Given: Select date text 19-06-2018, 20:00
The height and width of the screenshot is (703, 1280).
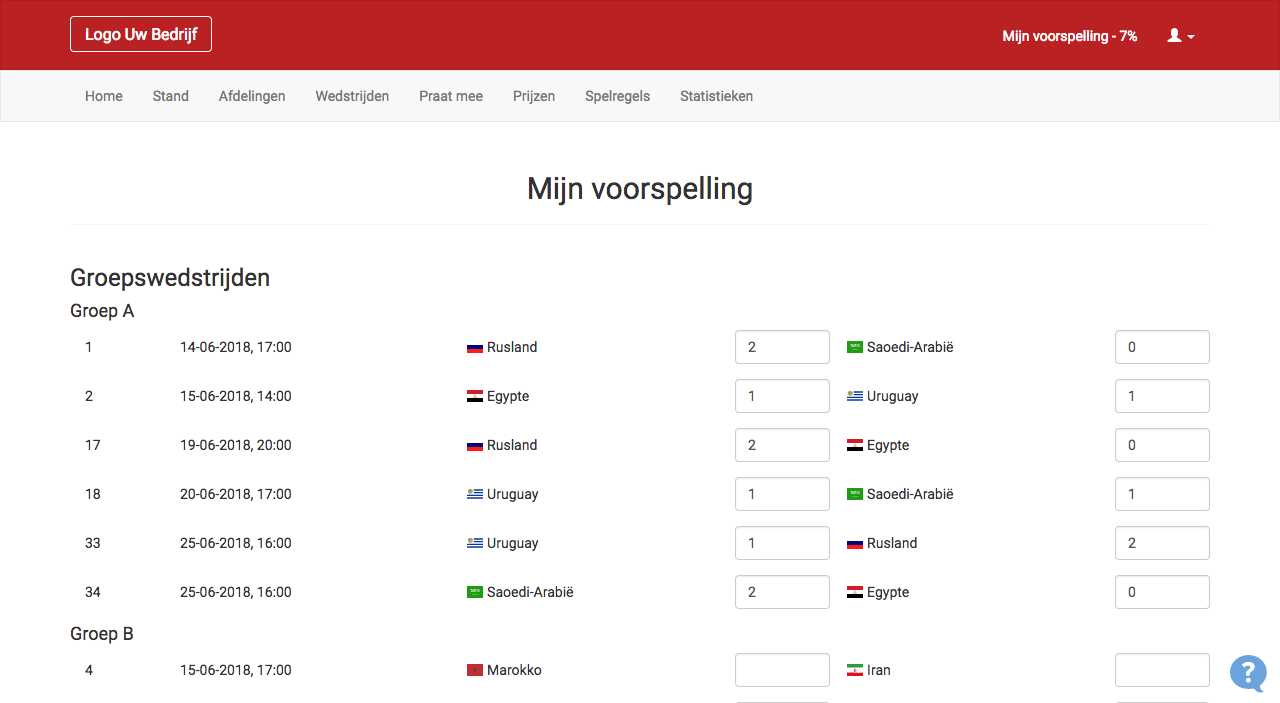Looking at the screenshot, I should [236, 445].
